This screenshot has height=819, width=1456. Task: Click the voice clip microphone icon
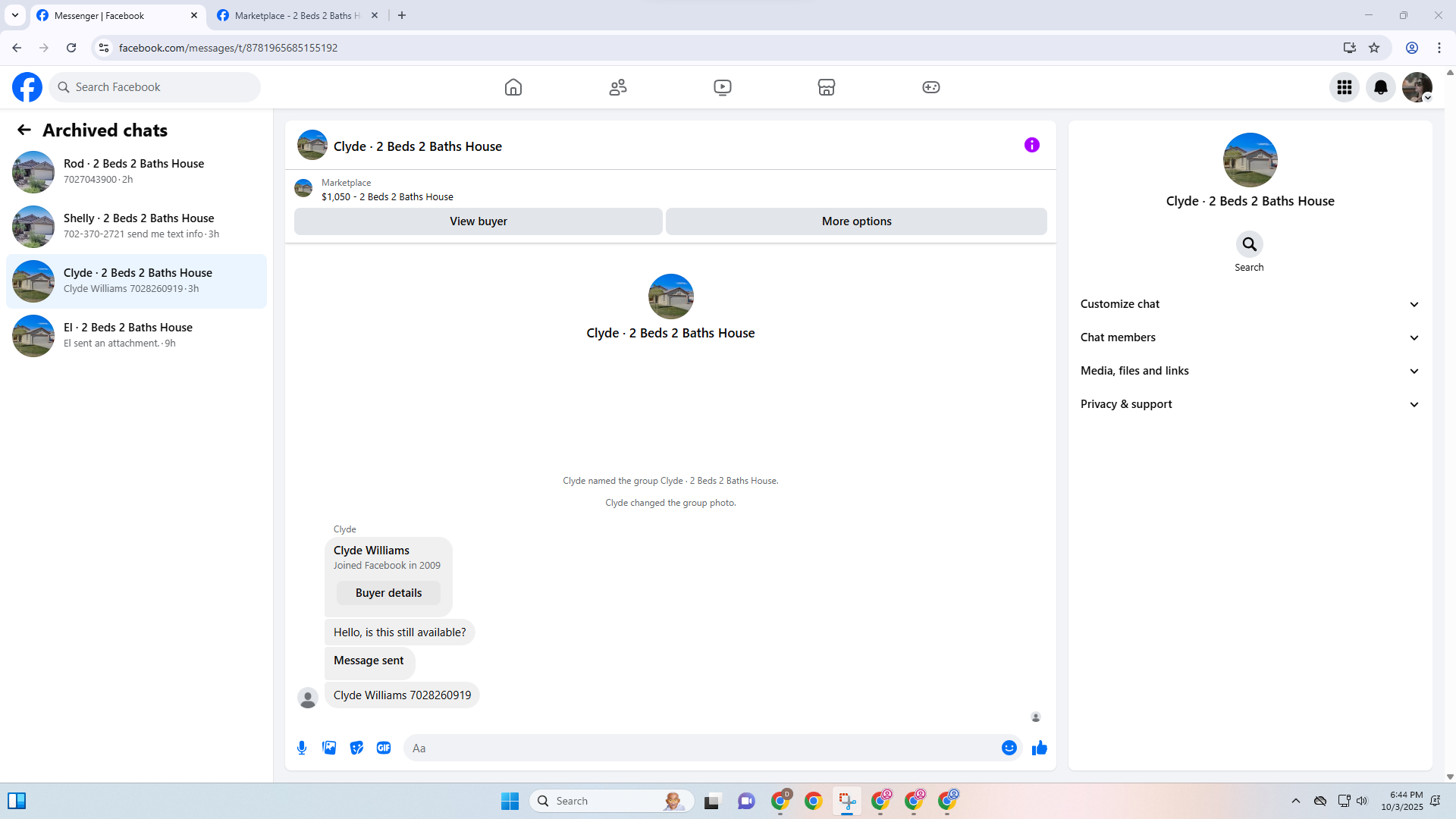pos(302,748)
